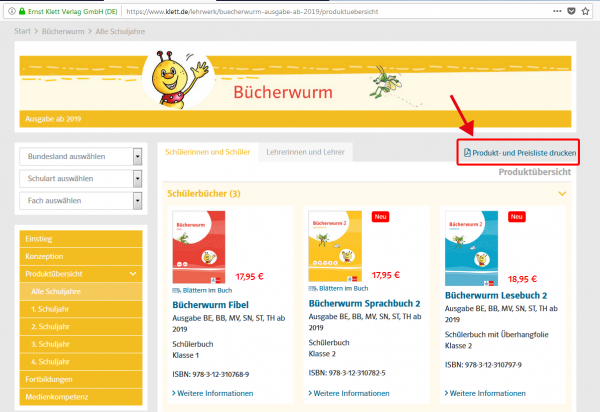
Task: Click the Neu badge on Lesebuch 2
Action: click(x=517, y=217)
